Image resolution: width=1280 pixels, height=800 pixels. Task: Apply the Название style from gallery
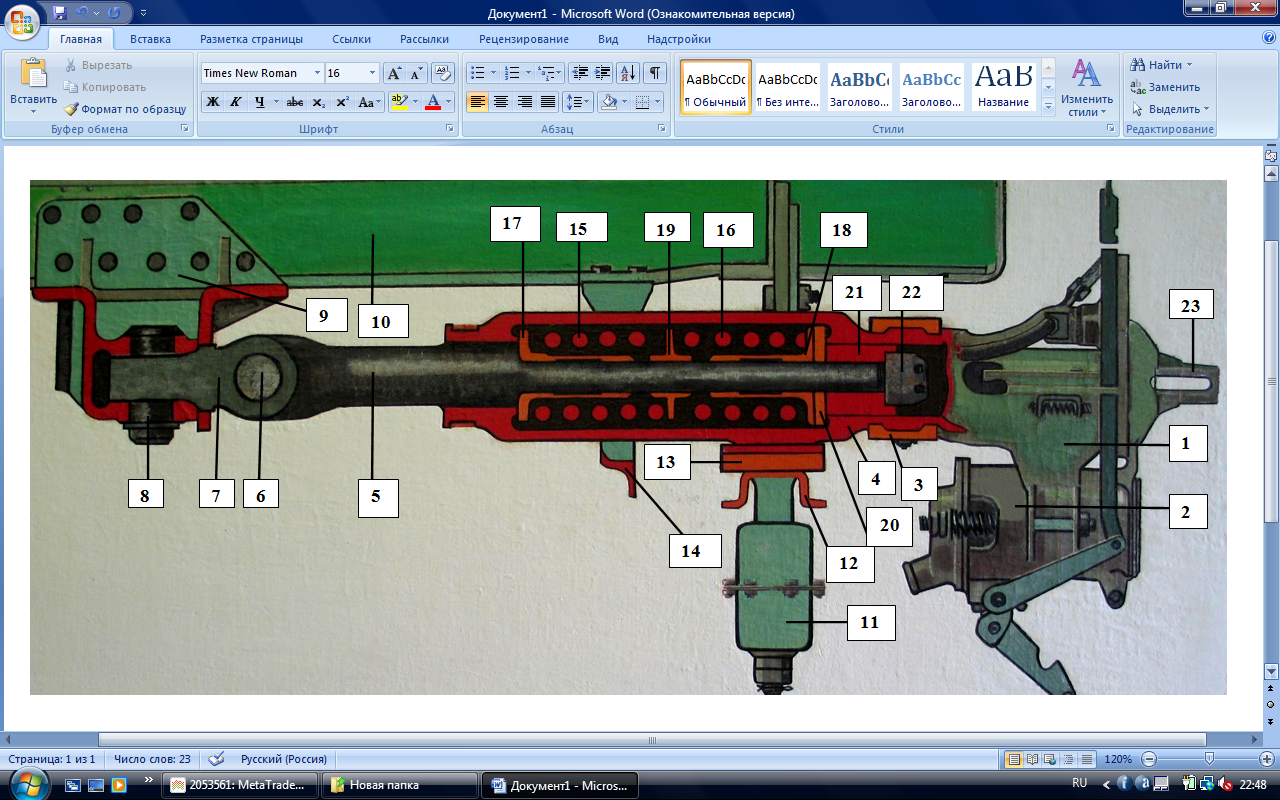pos(1004,88)
